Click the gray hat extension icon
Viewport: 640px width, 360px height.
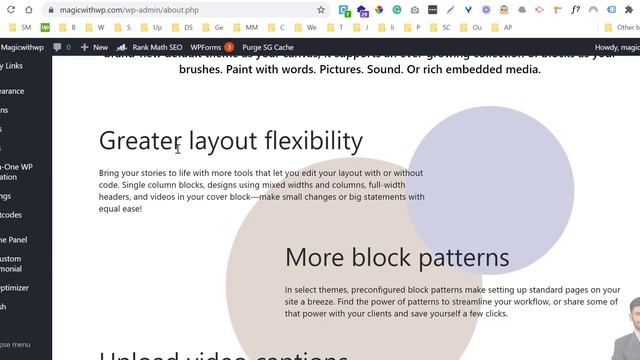tap(522, 10)
